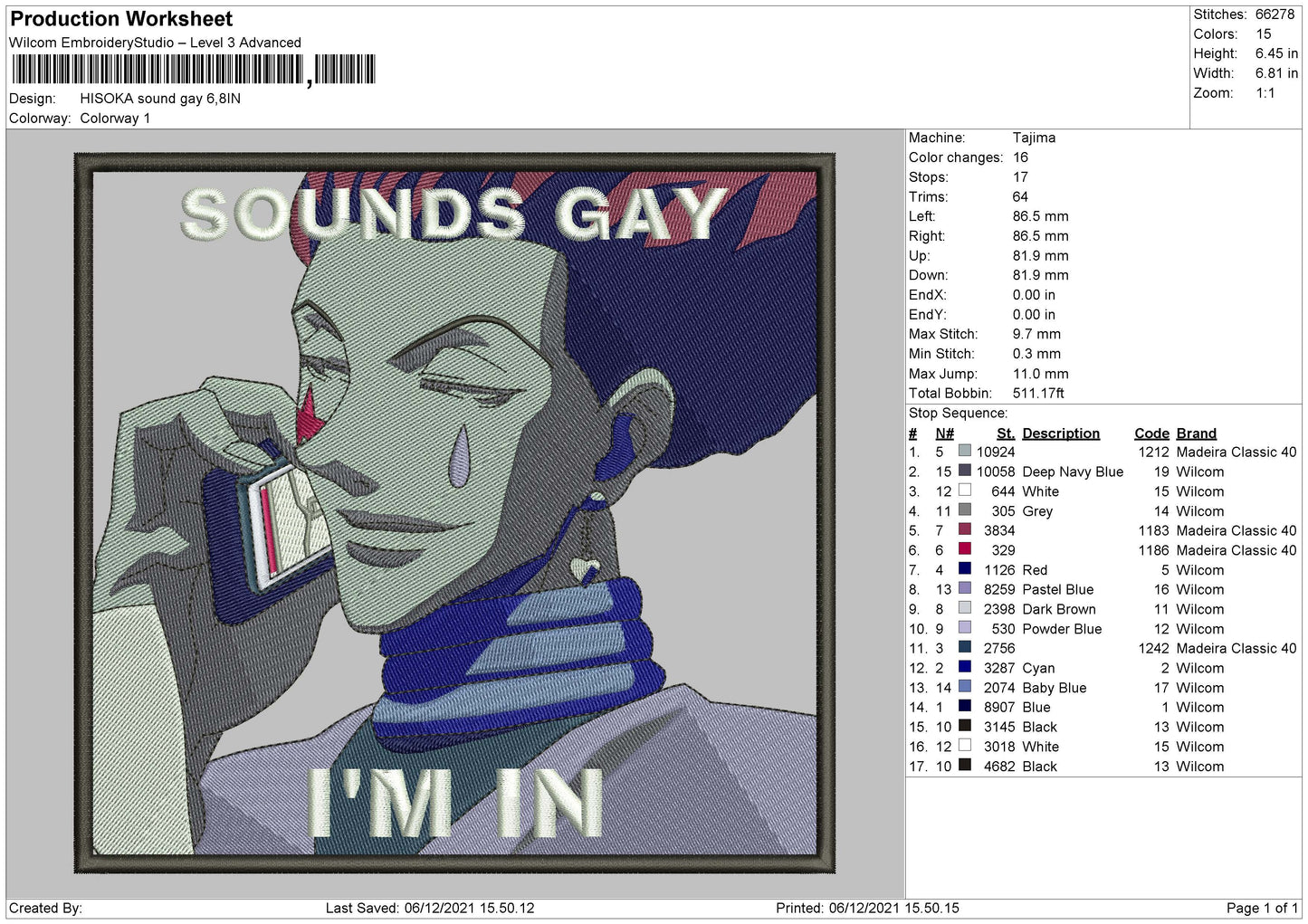Click the 'Baby Blue' description text
This screenshot has width=1308, height=924.
point(1055,688)
